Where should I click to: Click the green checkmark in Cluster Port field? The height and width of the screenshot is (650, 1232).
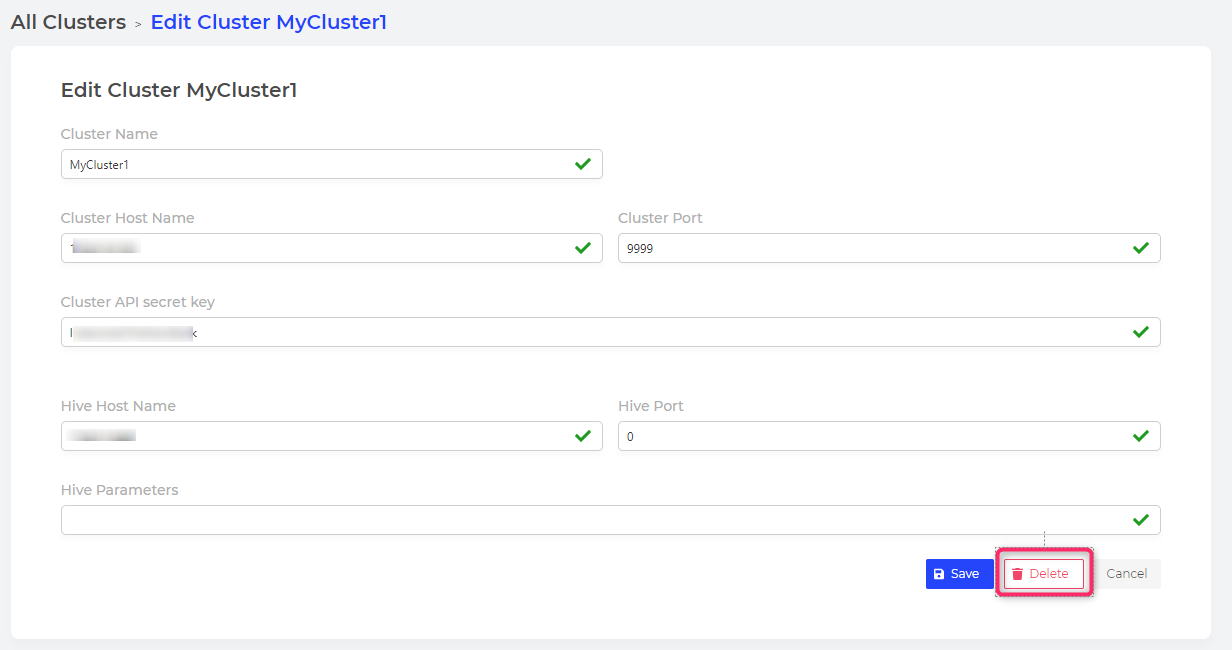[x=1141, y=248]
